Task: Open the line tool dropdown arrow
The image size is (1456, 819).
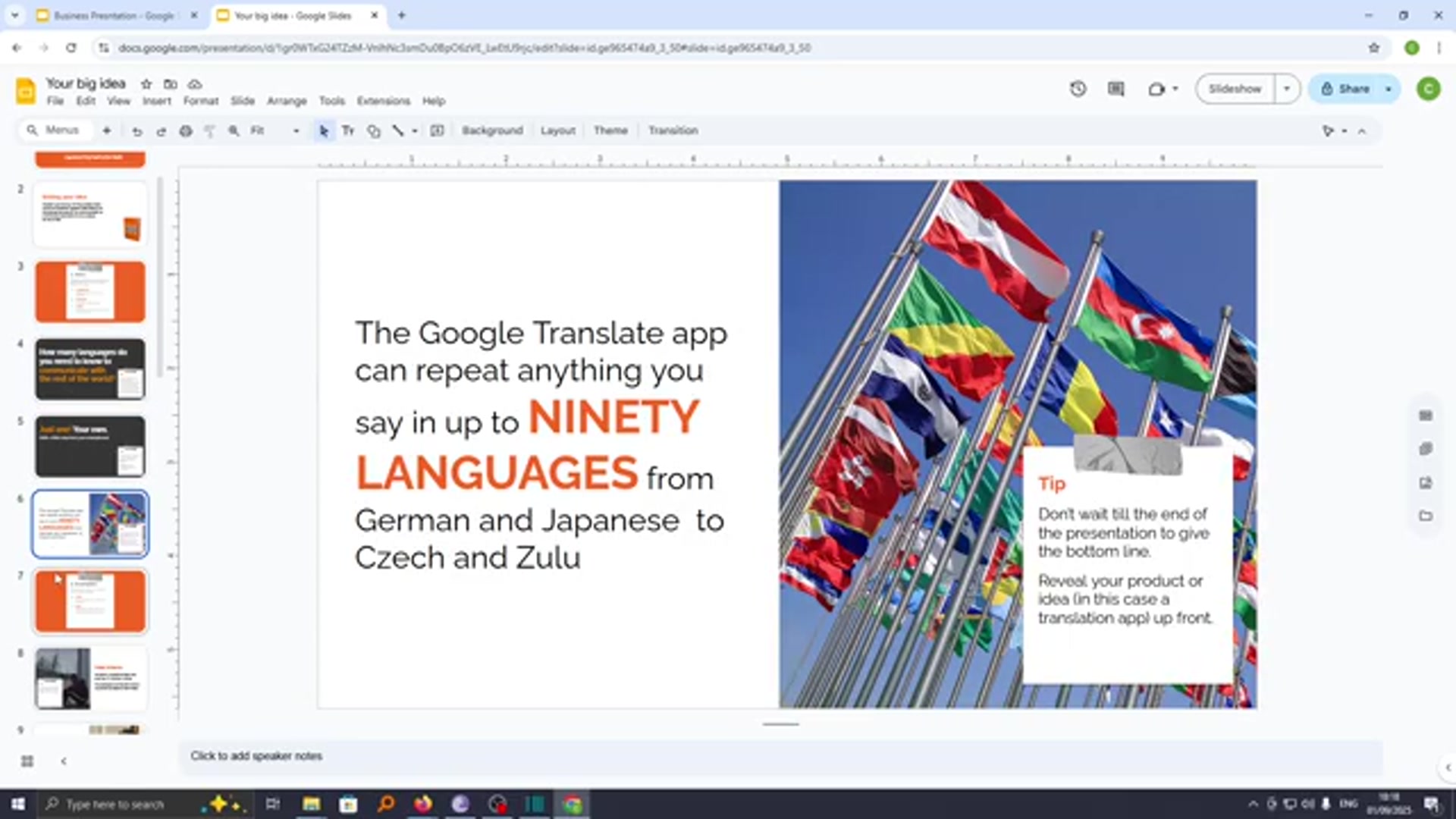Action: coord(414,130)
